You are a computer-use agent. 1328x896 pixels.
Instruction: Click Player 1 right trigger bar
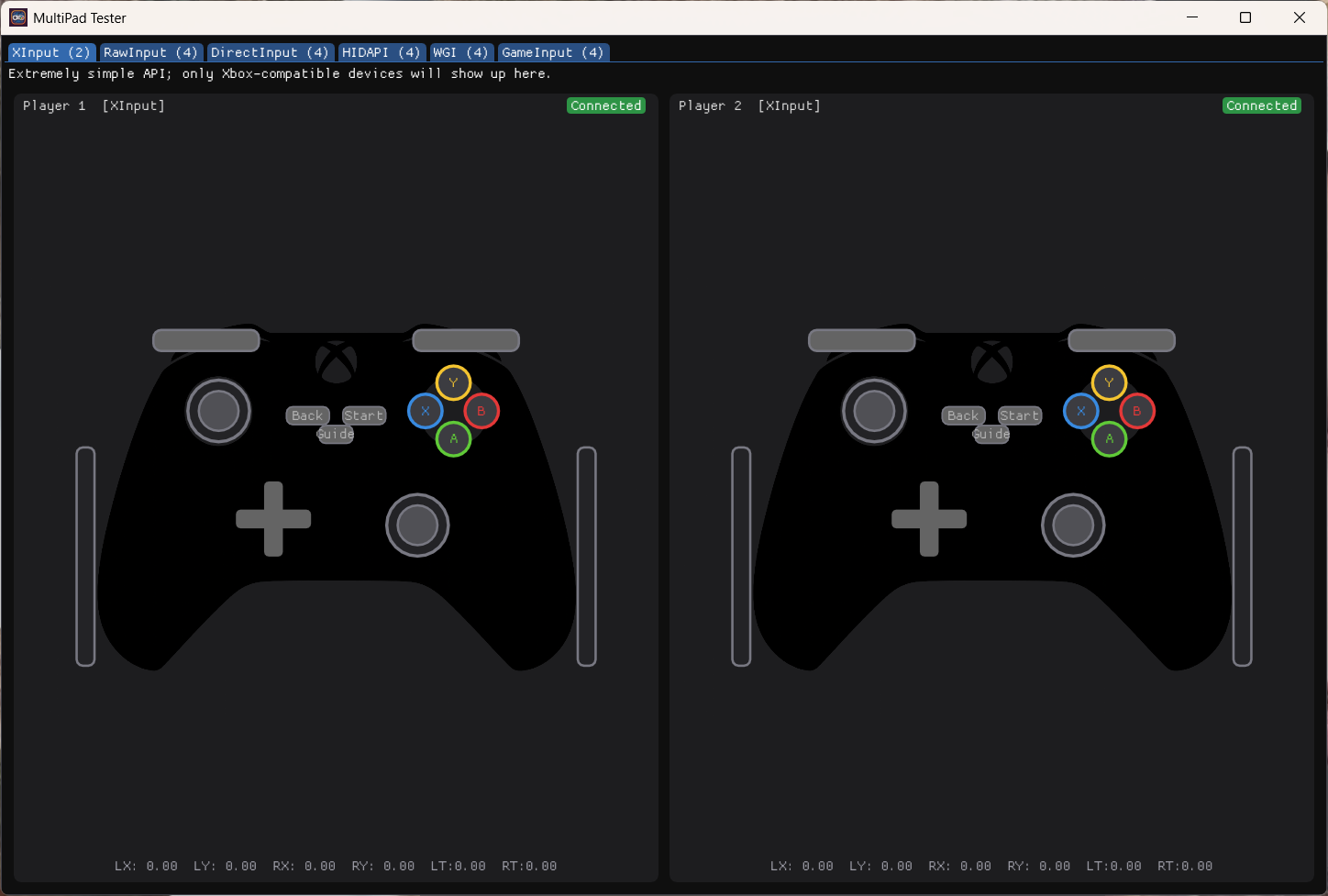point(587,557)
